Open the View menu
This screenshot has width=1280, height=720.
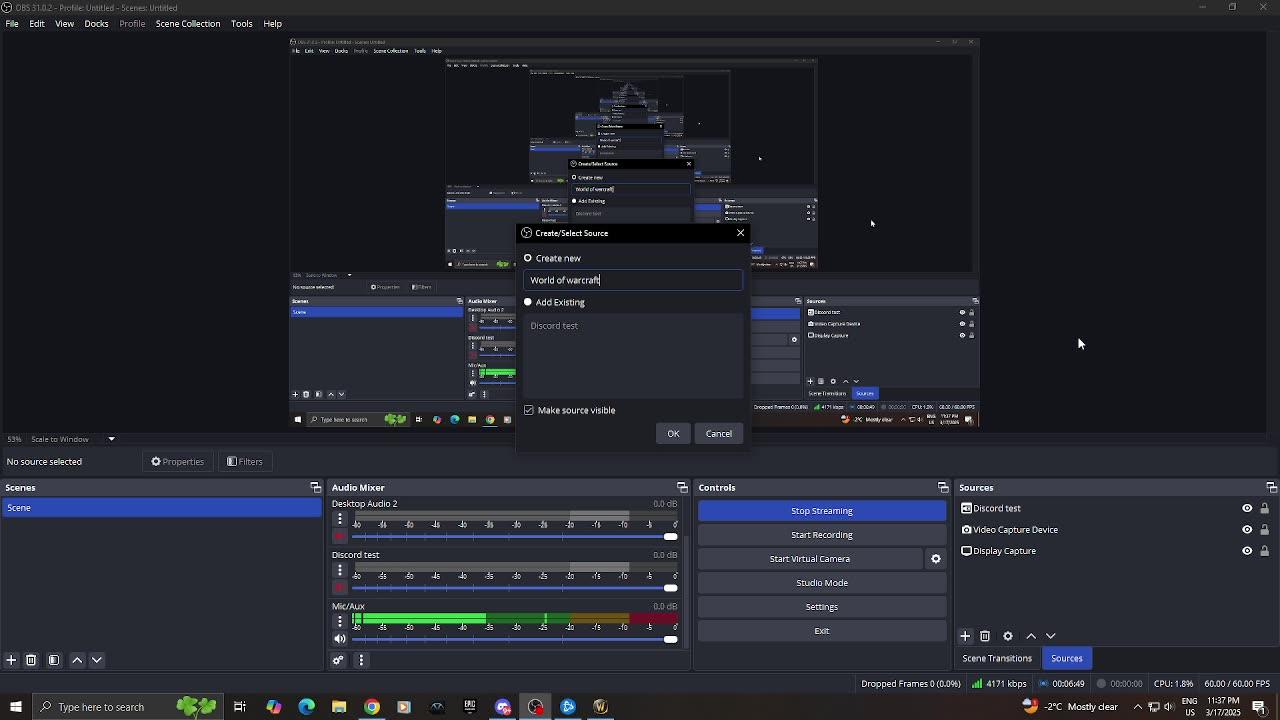point(64,23)
